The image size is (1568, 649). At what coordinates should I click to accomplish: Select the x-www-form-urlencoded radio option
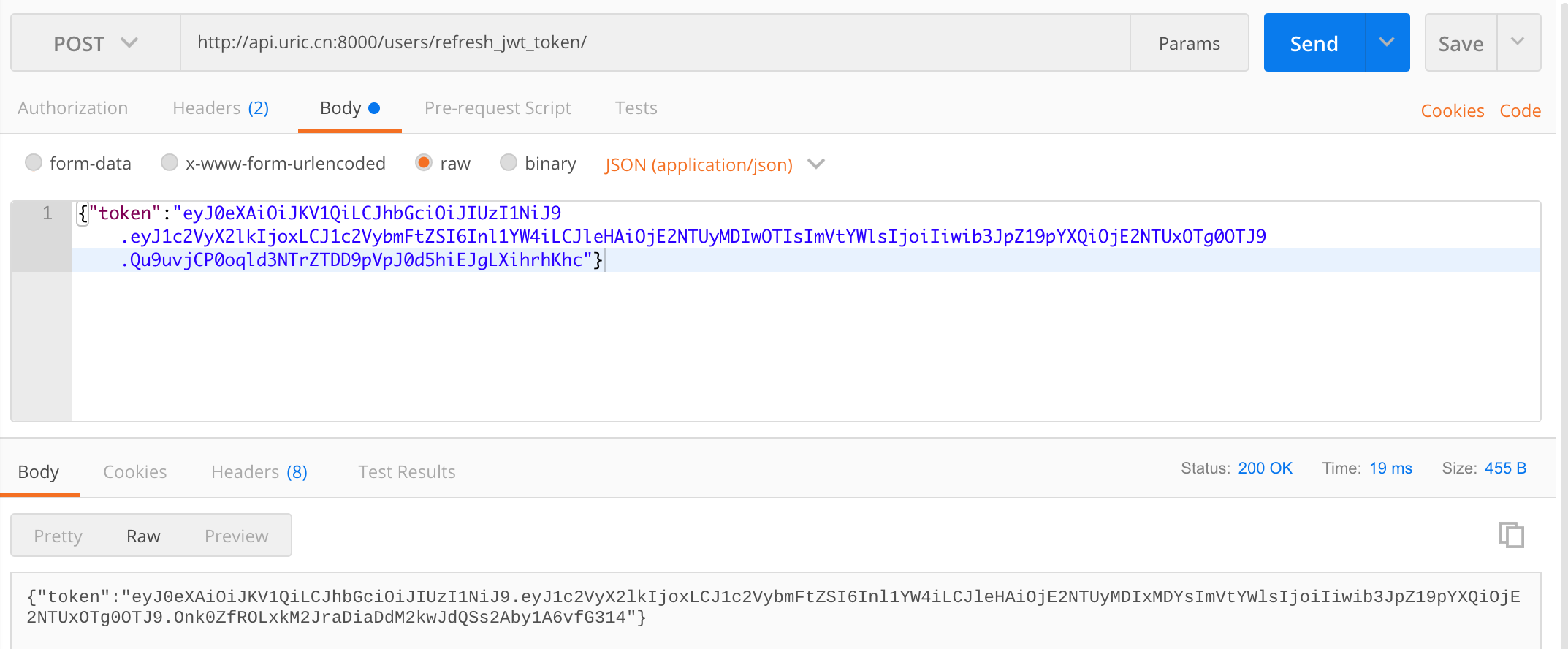tap(170, 162)
